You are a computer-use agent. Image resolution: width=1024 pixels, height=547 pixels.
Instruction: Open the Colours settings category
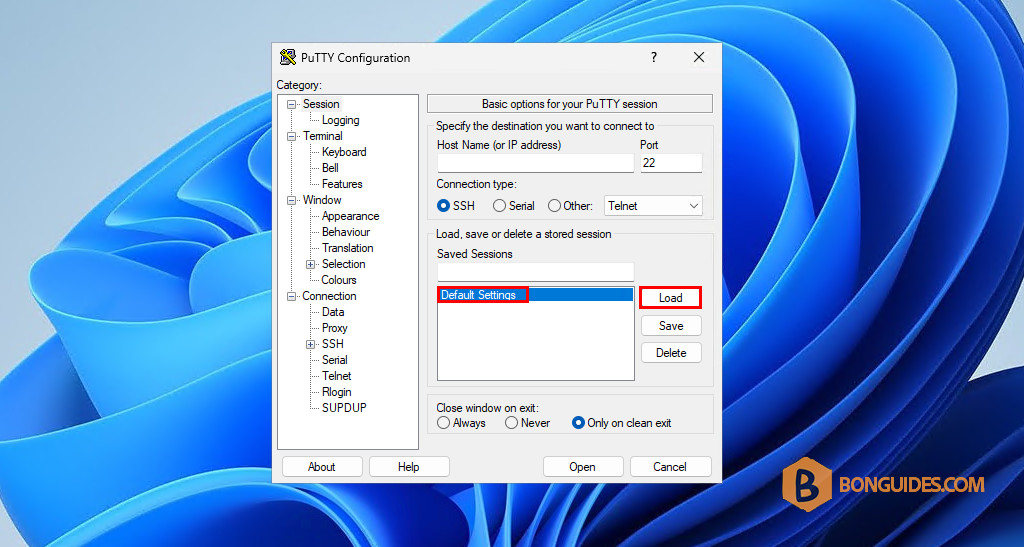tap(339, 280)
